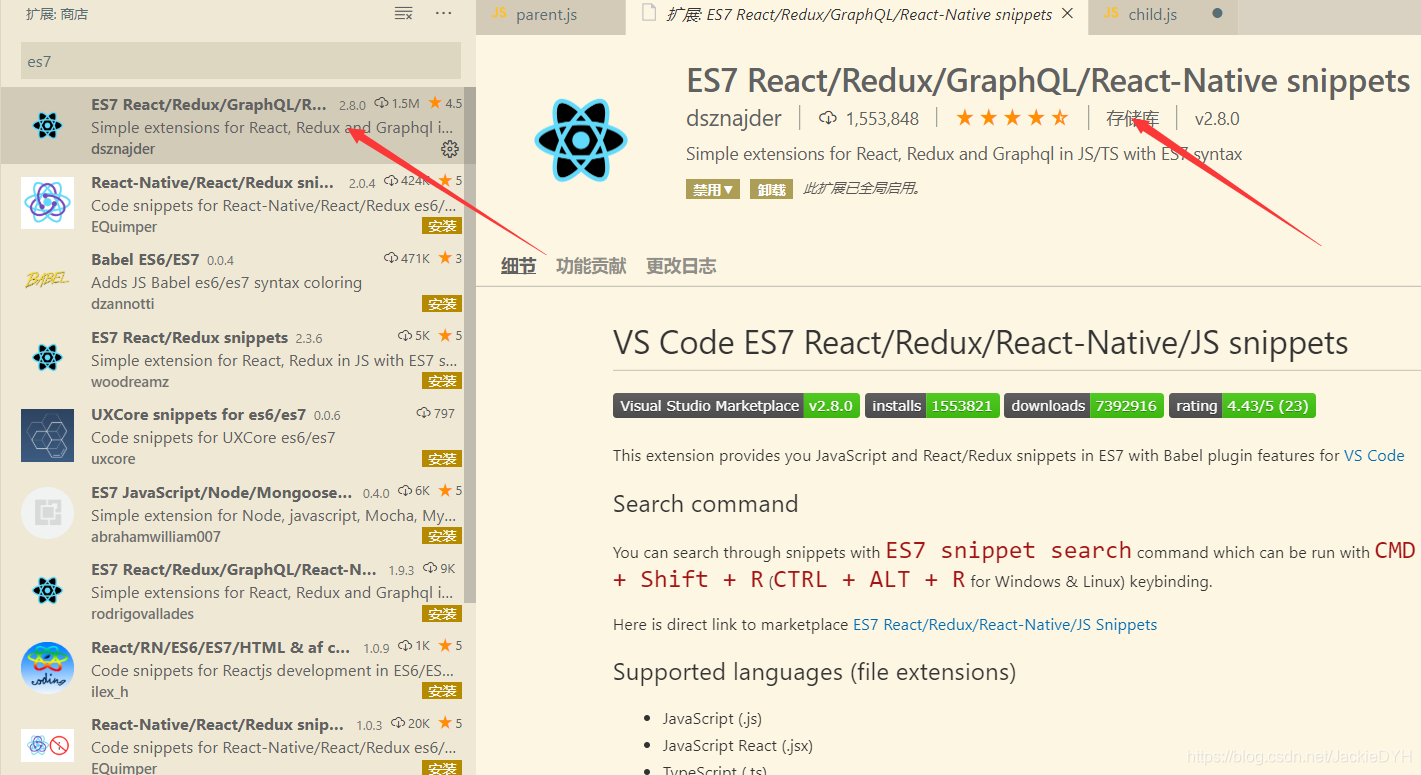Screen dimensions: 1421x775
Task: Open the VS Code link
Action: 1374,455
